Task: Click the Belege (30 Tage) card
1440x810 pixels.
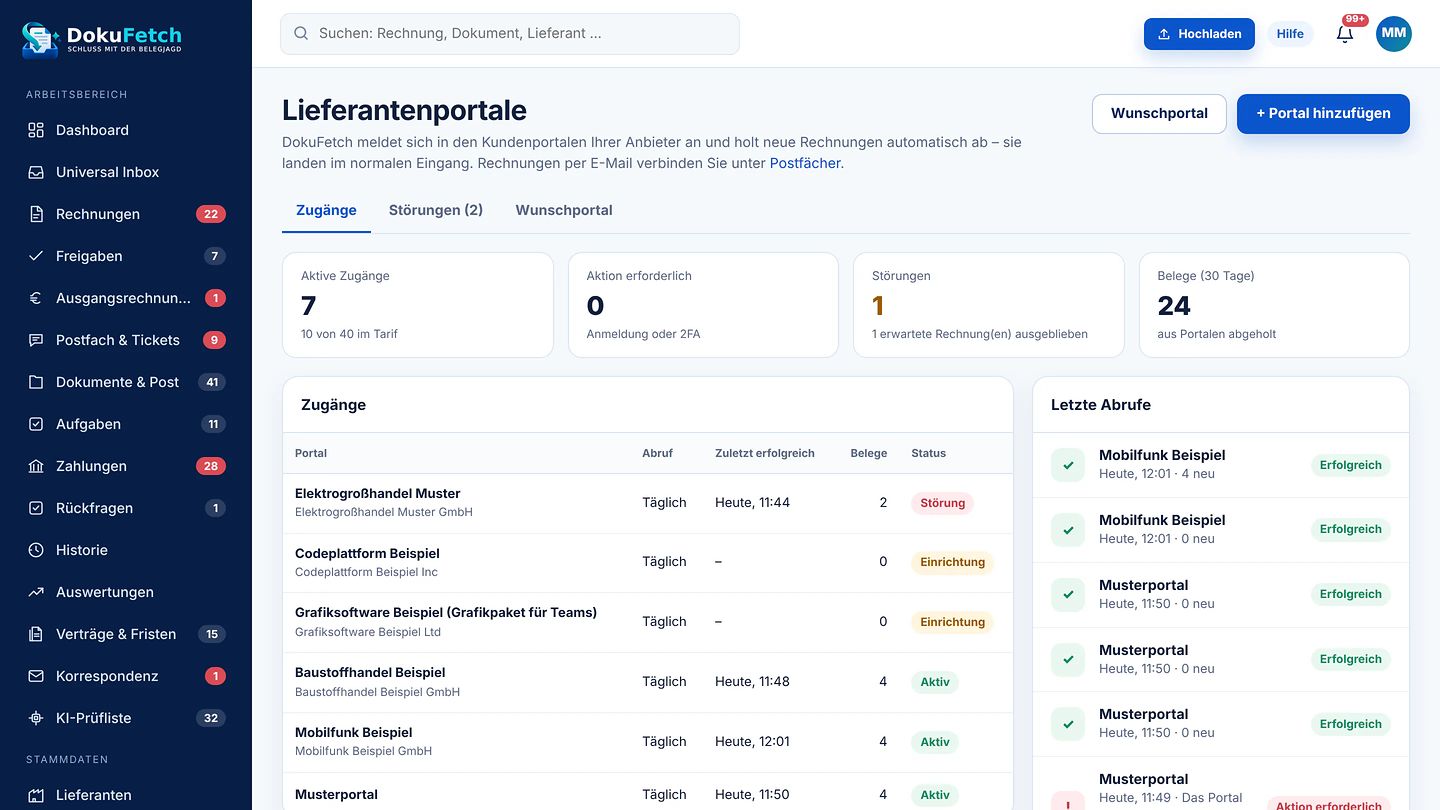Action: pyautogui.click(x=1274, y=305)
